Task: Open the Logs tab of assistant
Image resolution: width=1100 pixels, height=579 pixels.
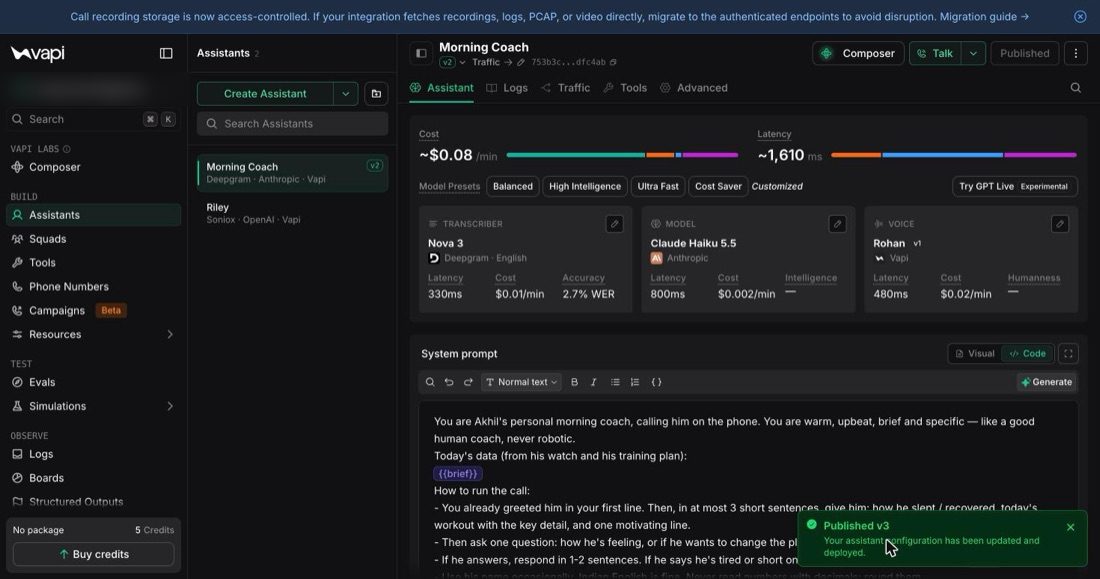Action: (507, 88)
